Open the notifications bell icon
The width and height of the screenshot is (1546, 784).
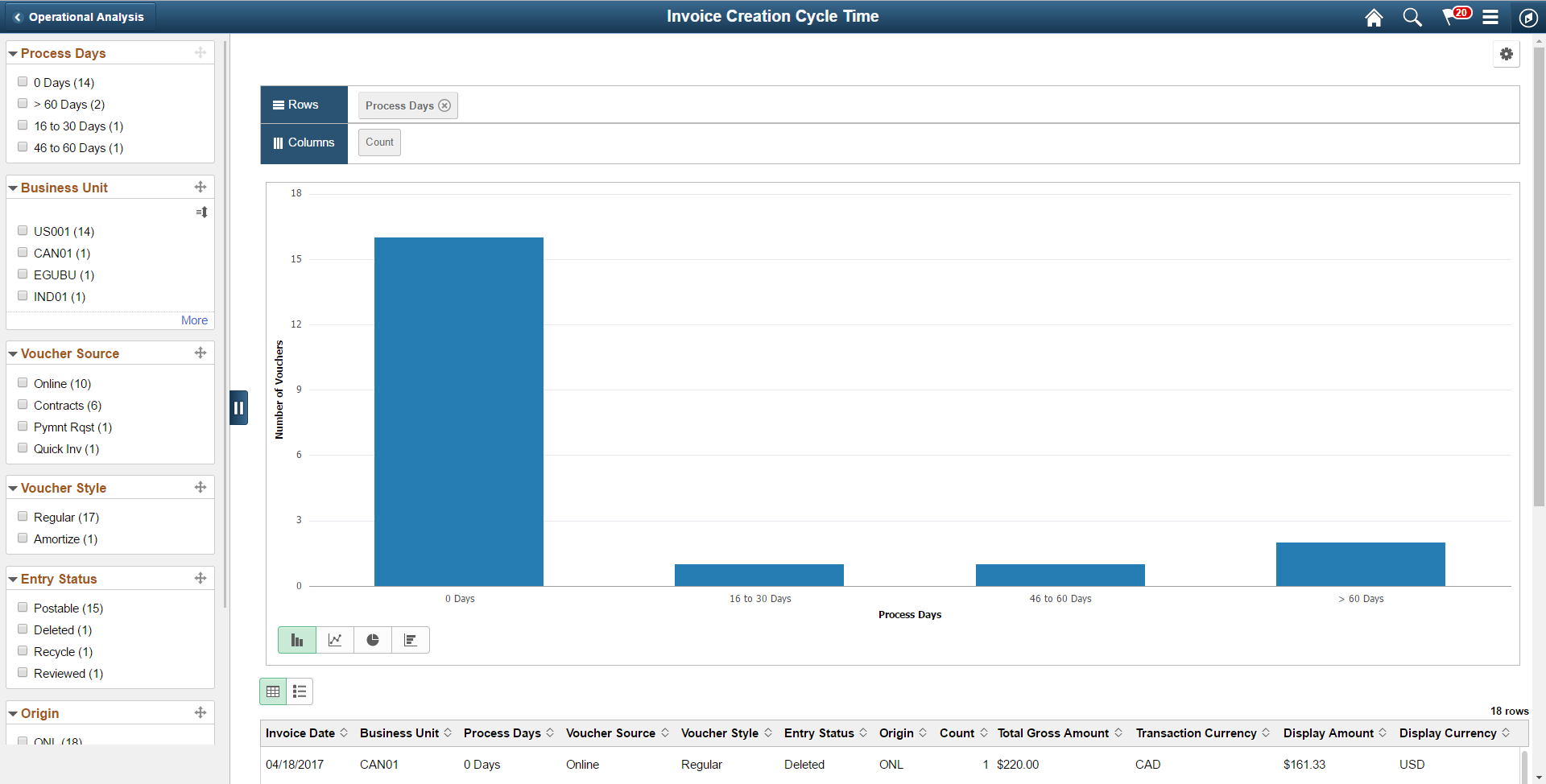pyautogui.click(x=1452, y=16)
